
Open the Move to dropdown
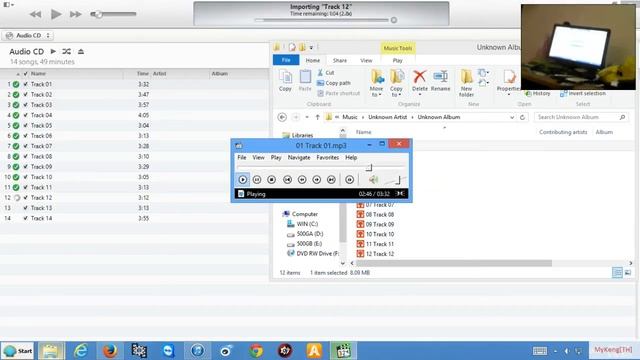tap(377, 83)
